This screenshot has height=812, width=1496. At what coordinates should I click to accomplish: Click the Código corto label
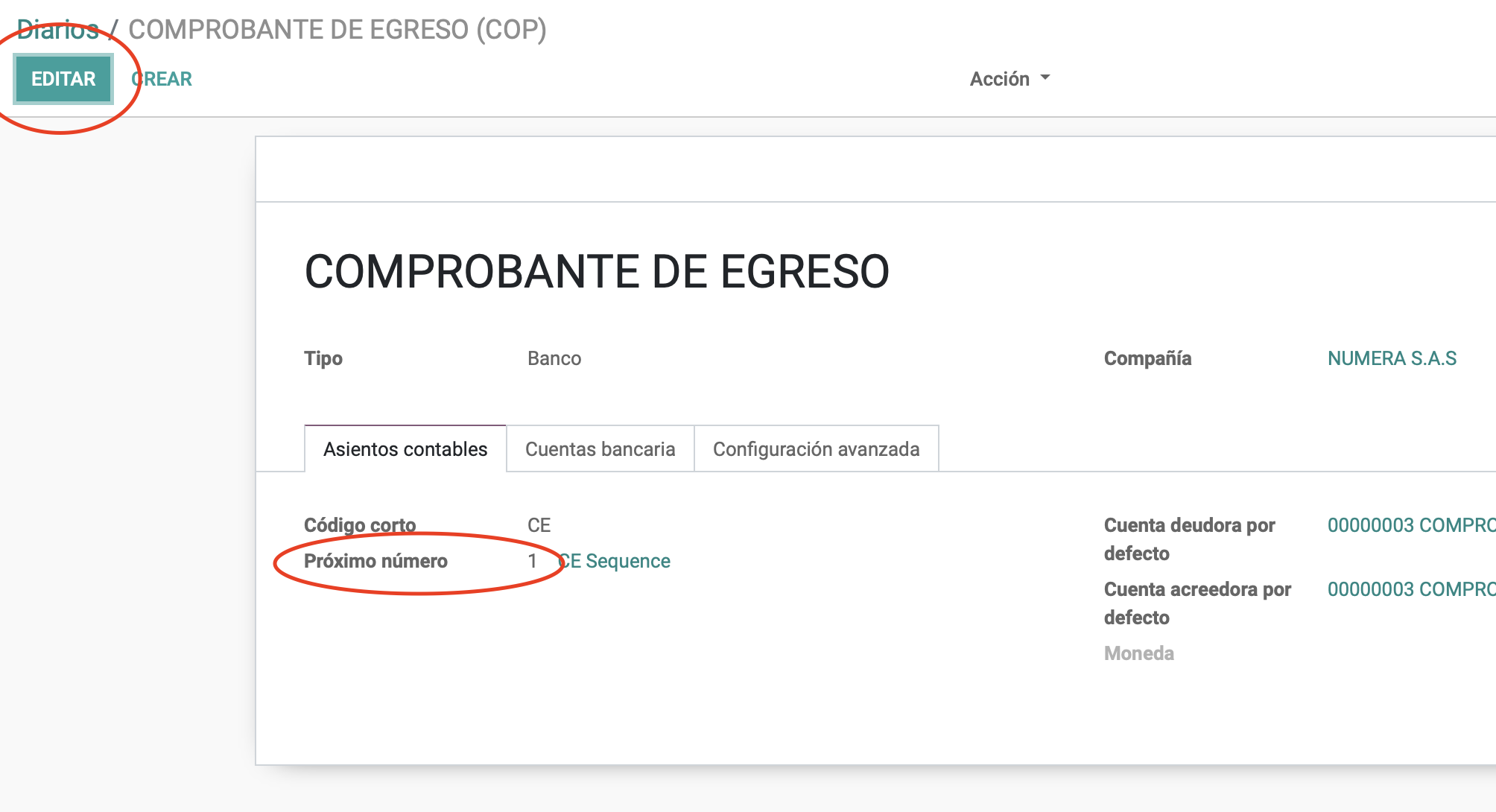point(360,525)
